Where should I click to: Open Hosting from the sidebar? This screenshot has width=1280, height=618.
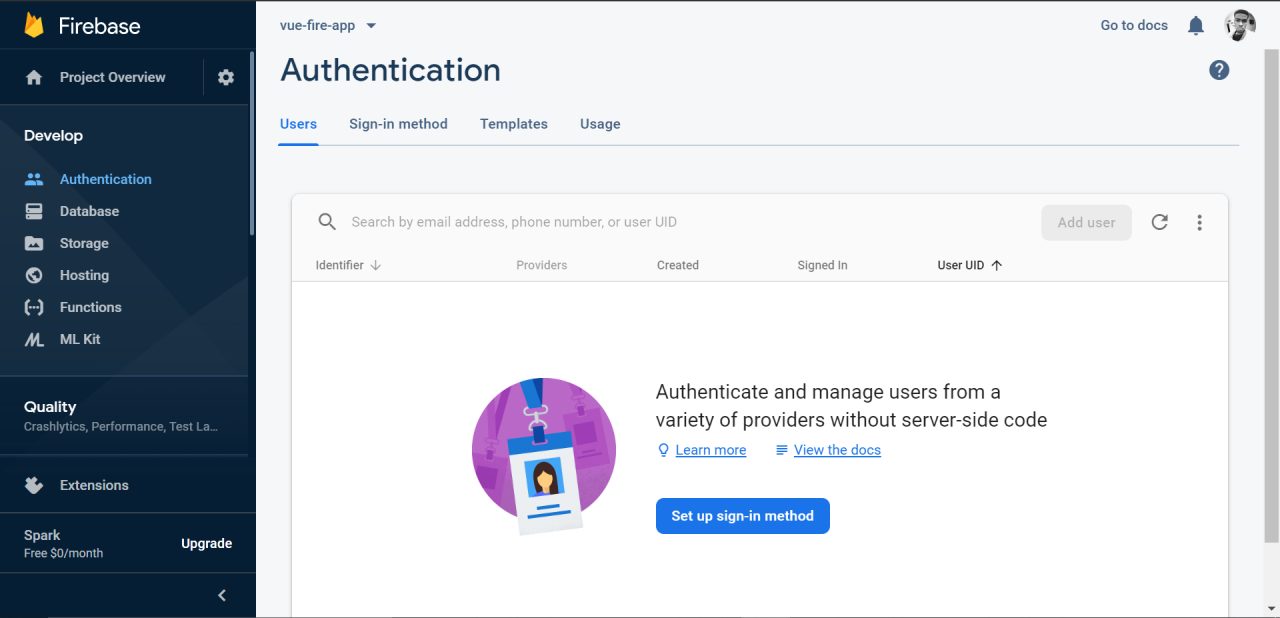tap(84, 275)
